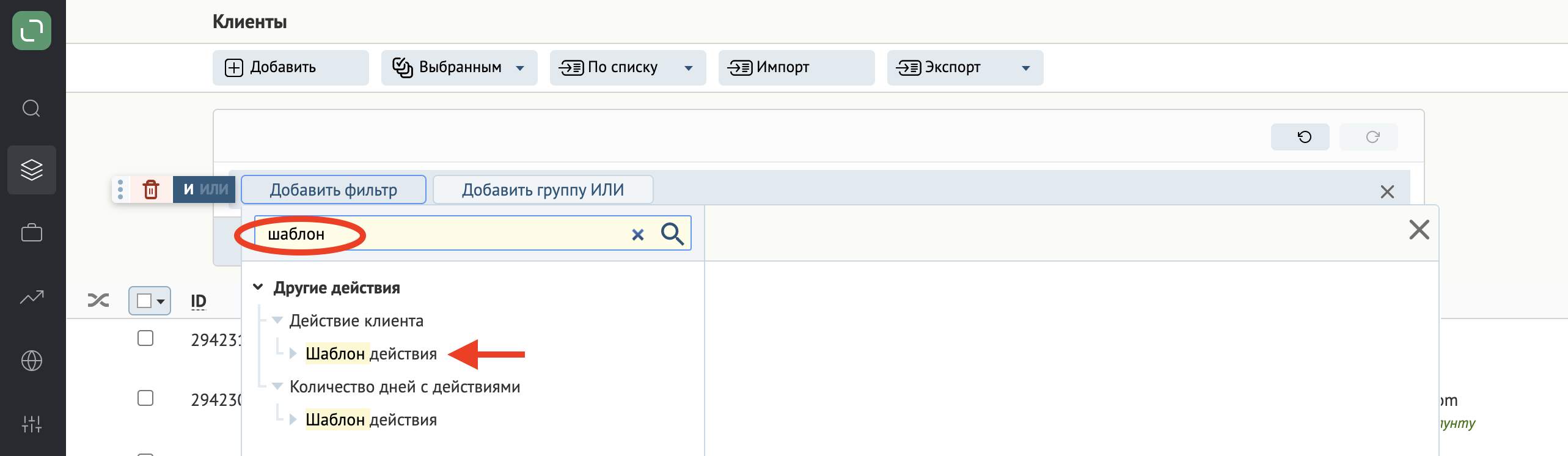This screenshot has height=456, width=1568.
Task: Open the Экспорт dropdown
Action: 965,67
